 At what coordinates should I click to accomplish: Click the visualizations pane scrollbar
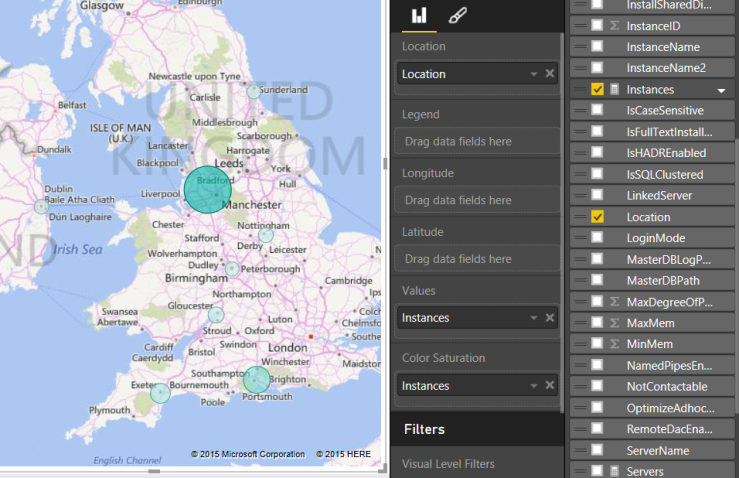point(562,222)
